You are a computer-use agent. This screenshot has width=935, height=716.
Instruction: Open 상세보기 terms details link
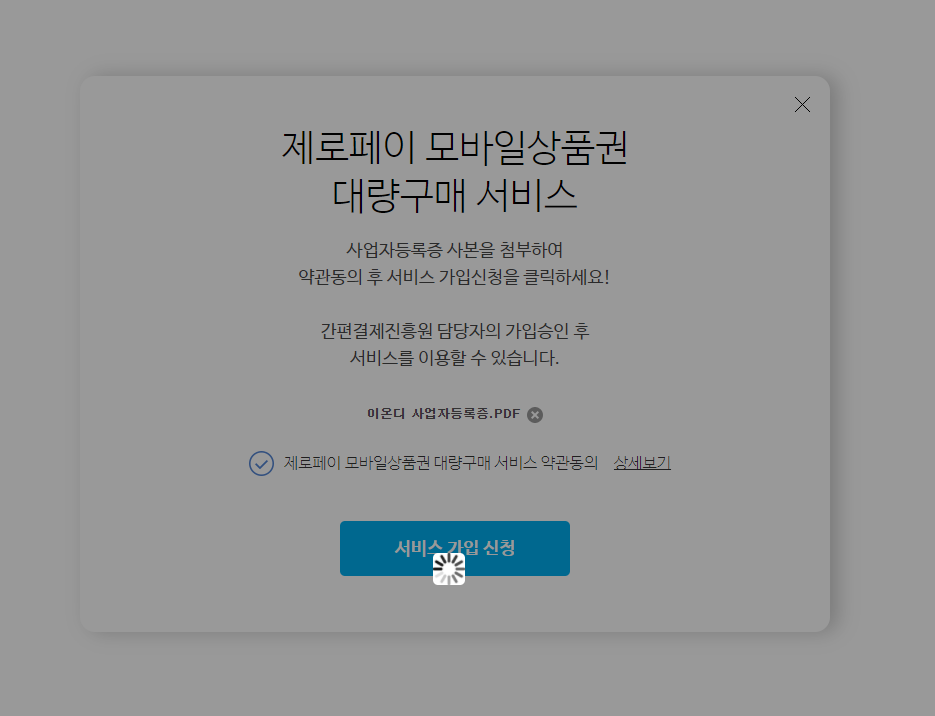pyautogui.click(x=642, y=463)
